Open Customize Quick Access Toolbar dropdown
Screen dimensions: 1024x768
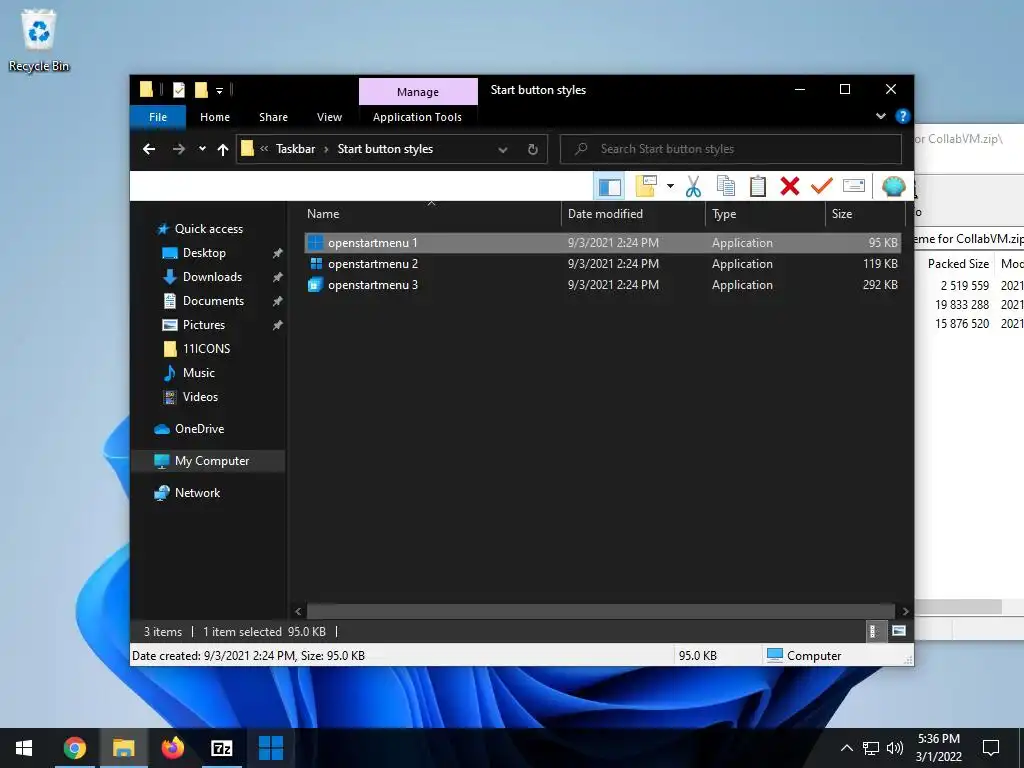219,91
